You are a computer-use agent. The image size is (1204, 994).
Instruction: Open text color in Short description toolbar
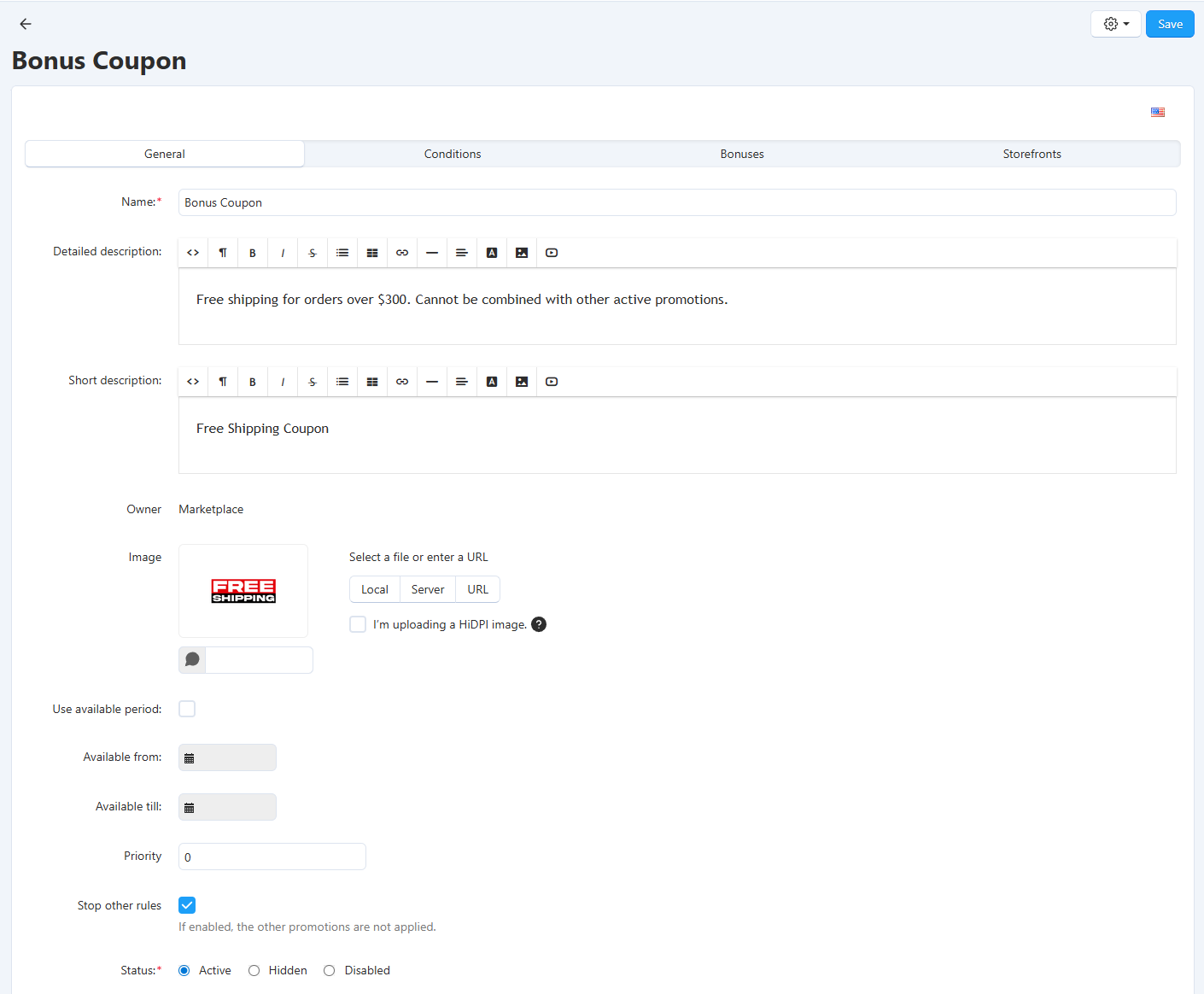(492, 382)
